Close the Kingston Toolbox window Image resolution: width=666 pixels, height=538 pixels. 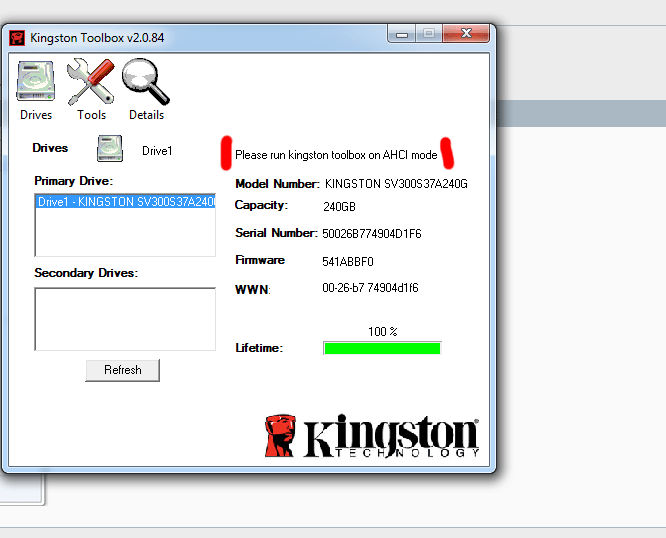coord(466,33)
